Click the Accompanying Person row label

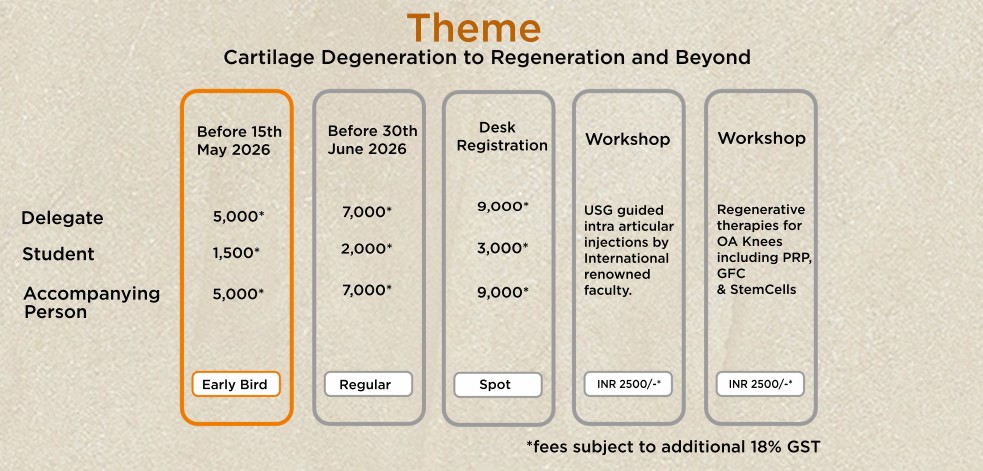click(92, 302)
